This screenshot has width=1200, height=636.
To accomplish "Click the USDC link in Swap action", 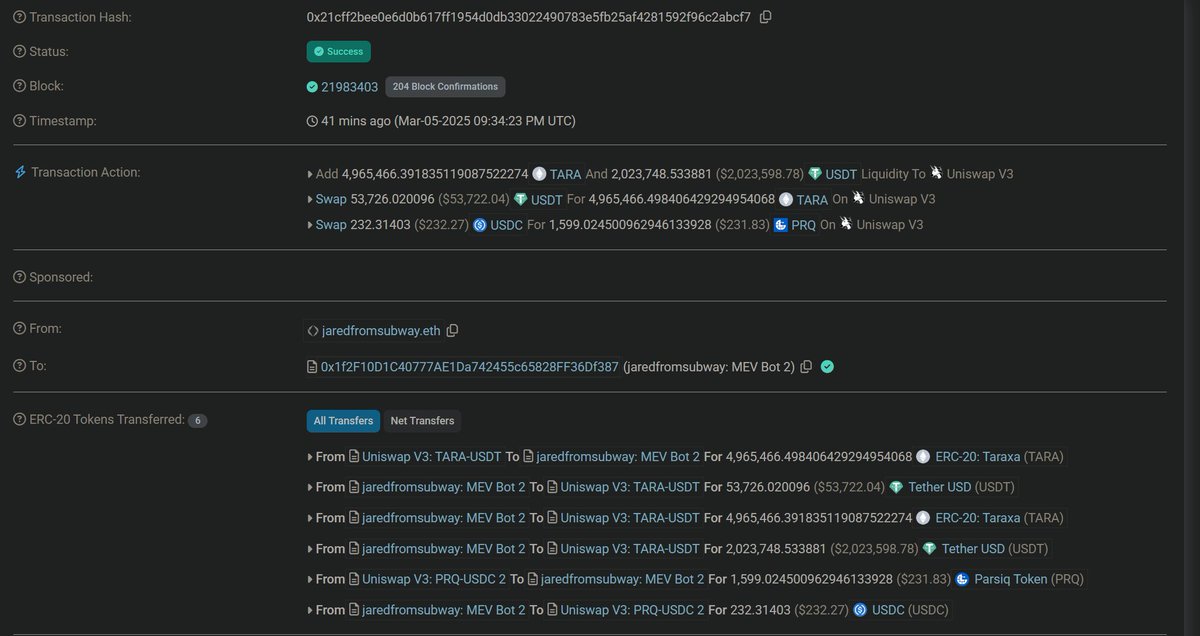I will 507,225.
